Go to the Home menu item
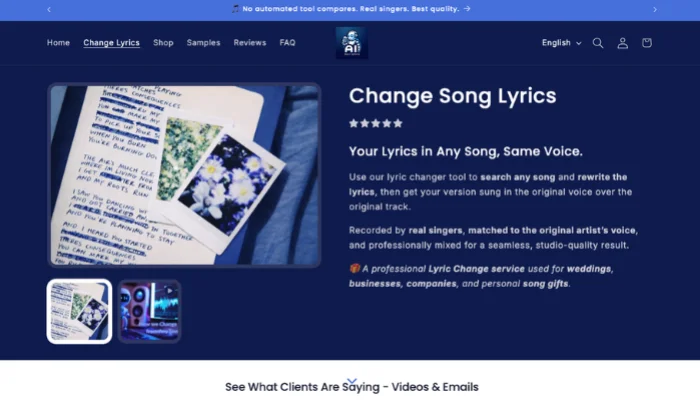 [58, 43]
